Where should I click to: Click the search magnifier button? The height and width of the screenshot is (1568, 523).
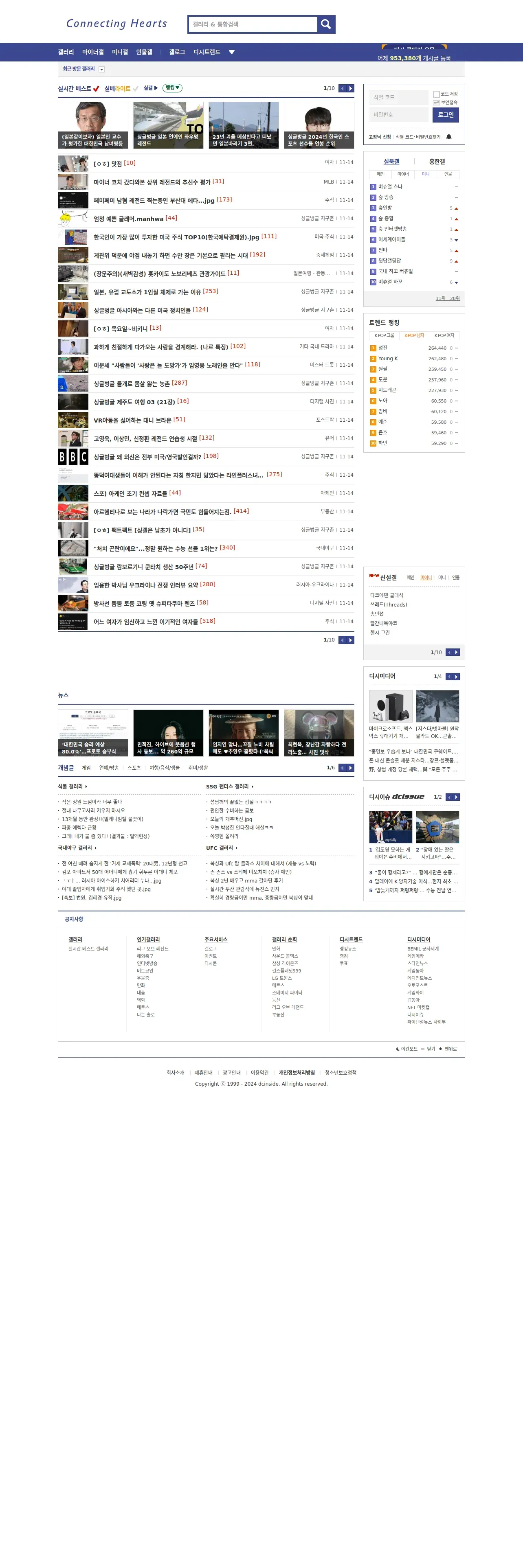[326, 24]
